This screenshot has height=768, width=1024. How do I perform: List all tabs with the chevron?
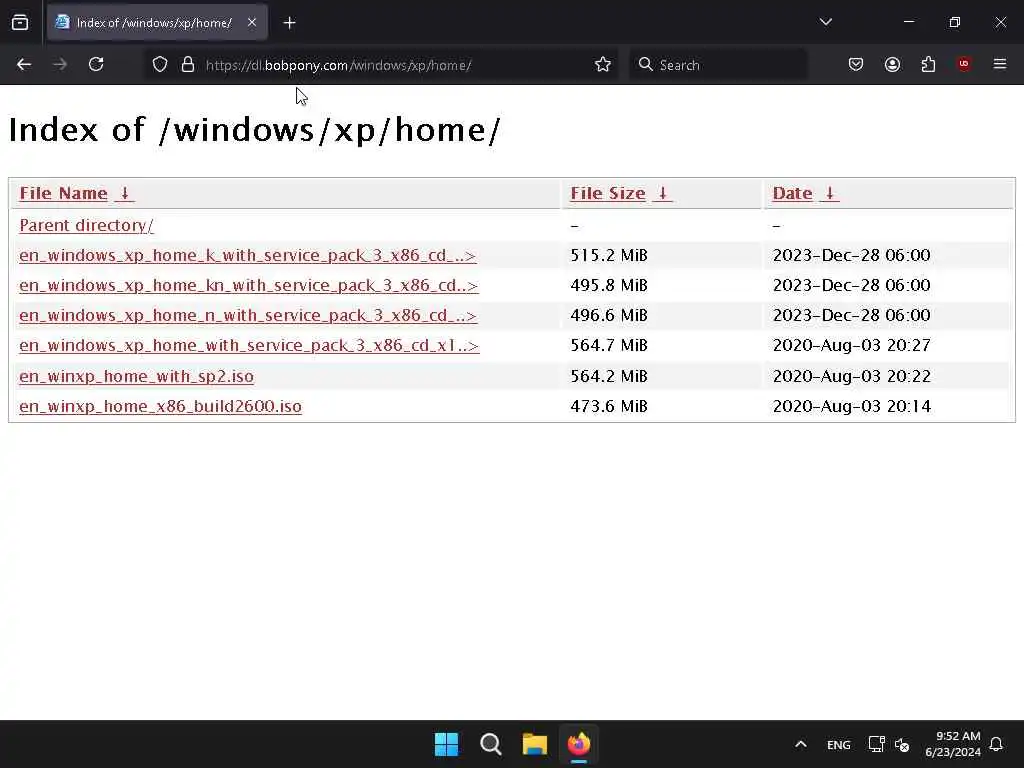point(825,22)
